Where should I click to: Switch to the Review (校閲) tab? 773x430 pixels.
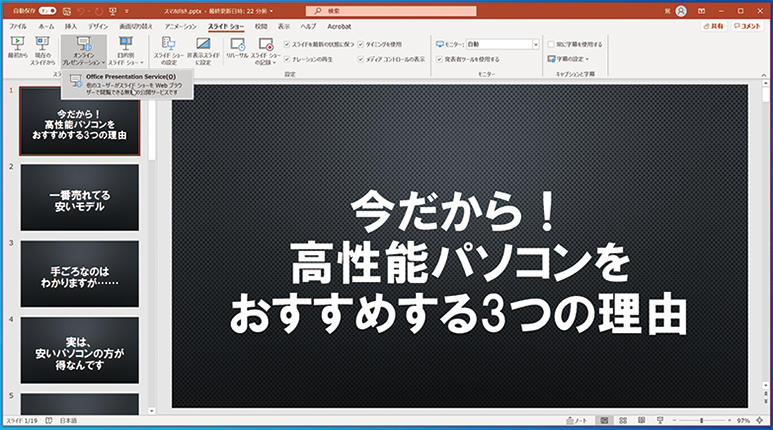[x=261, y=26]
